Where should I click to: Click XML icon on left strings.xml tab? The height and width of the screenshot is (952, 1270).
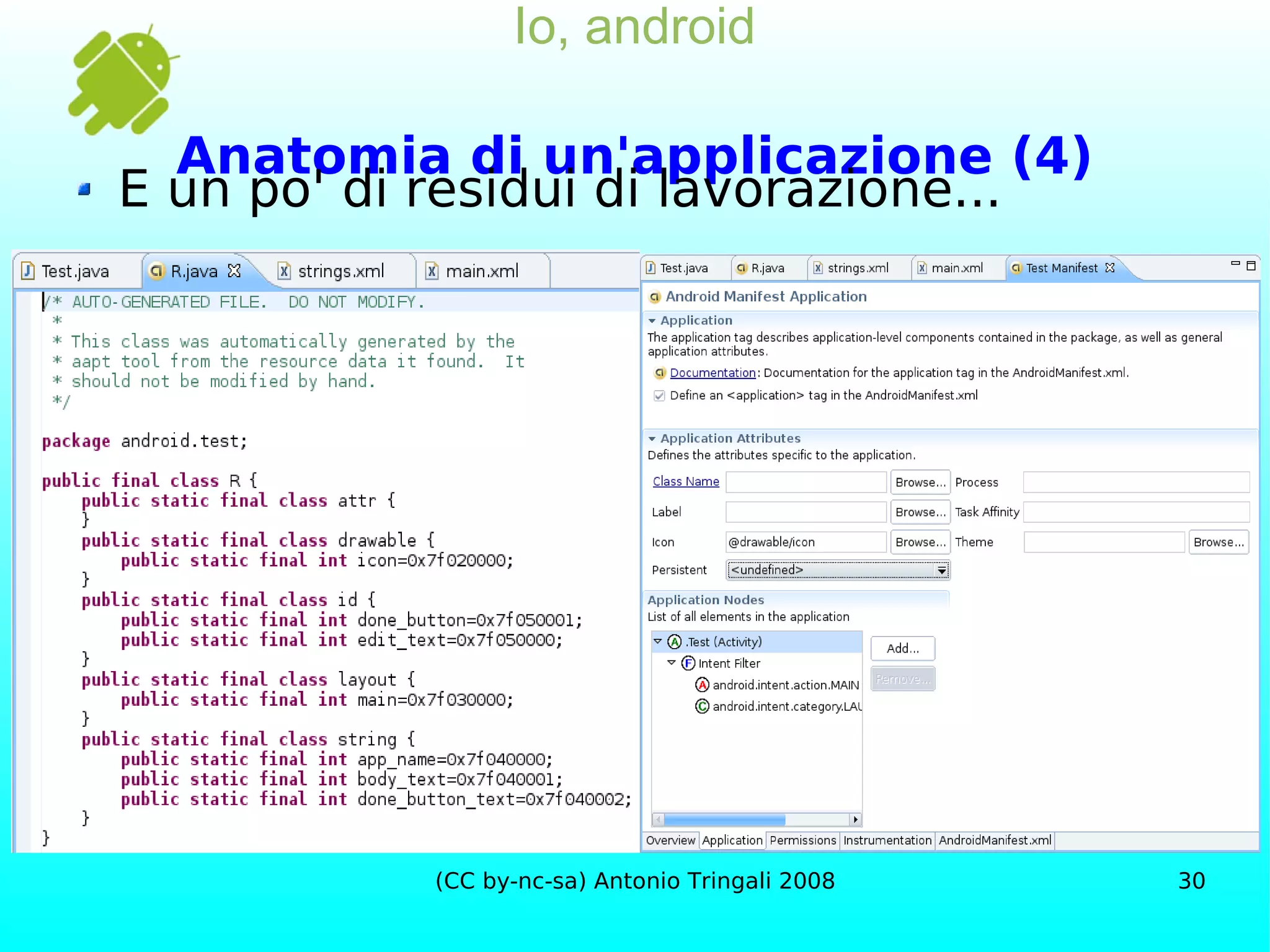(284, 271)
